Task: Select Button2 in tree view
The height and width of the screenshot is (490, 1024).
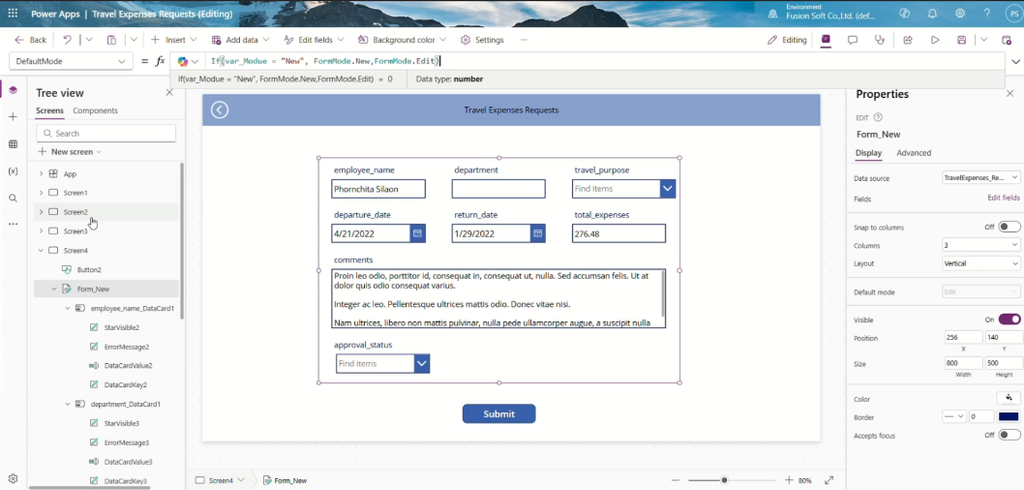Action: tap(89, 269)
